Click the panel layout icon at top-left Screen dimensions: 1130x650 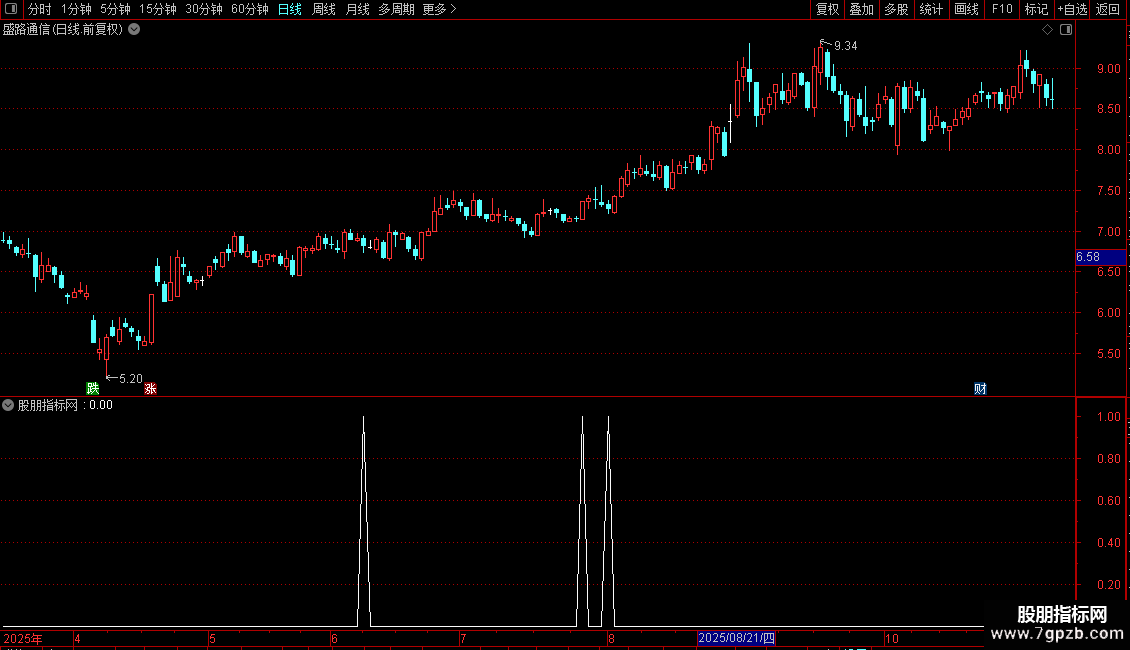coord(11,9)
